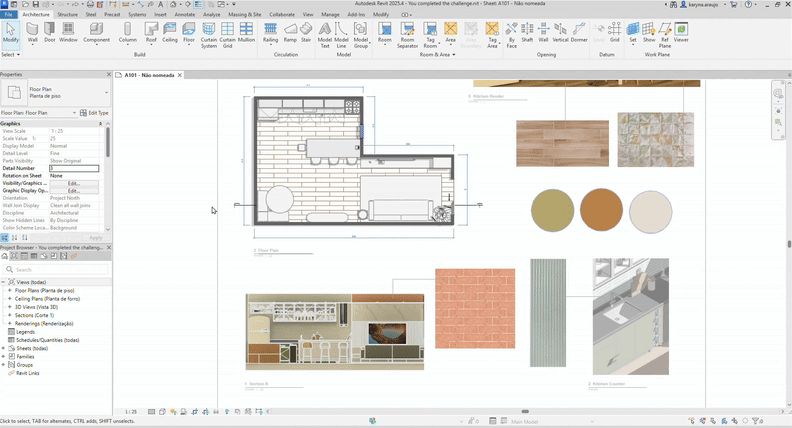Click the orange-brown circular color swatch

tap(599, 208)
